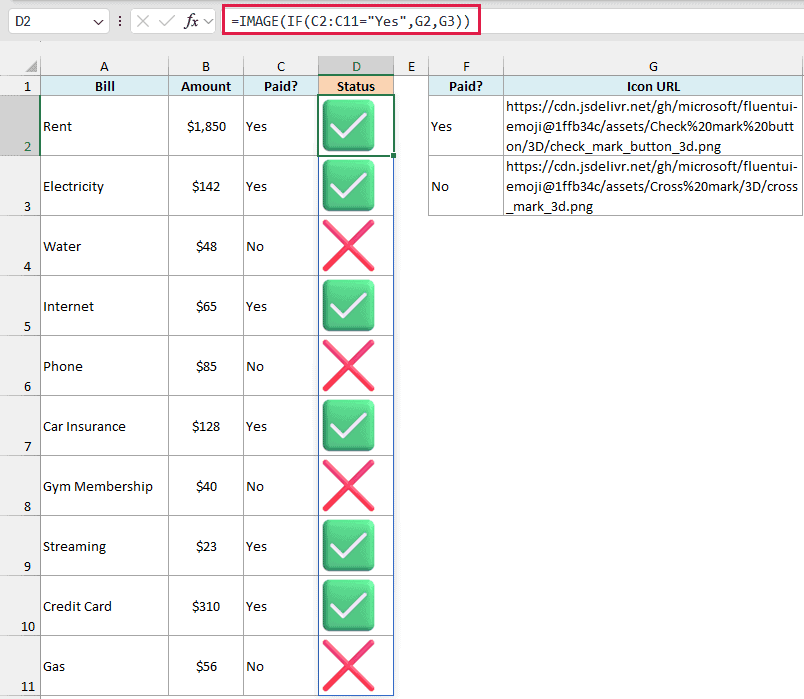This screenshot has width=804, height=699.
Task: Select row 4 header
Action: click(x=20, y=246)
